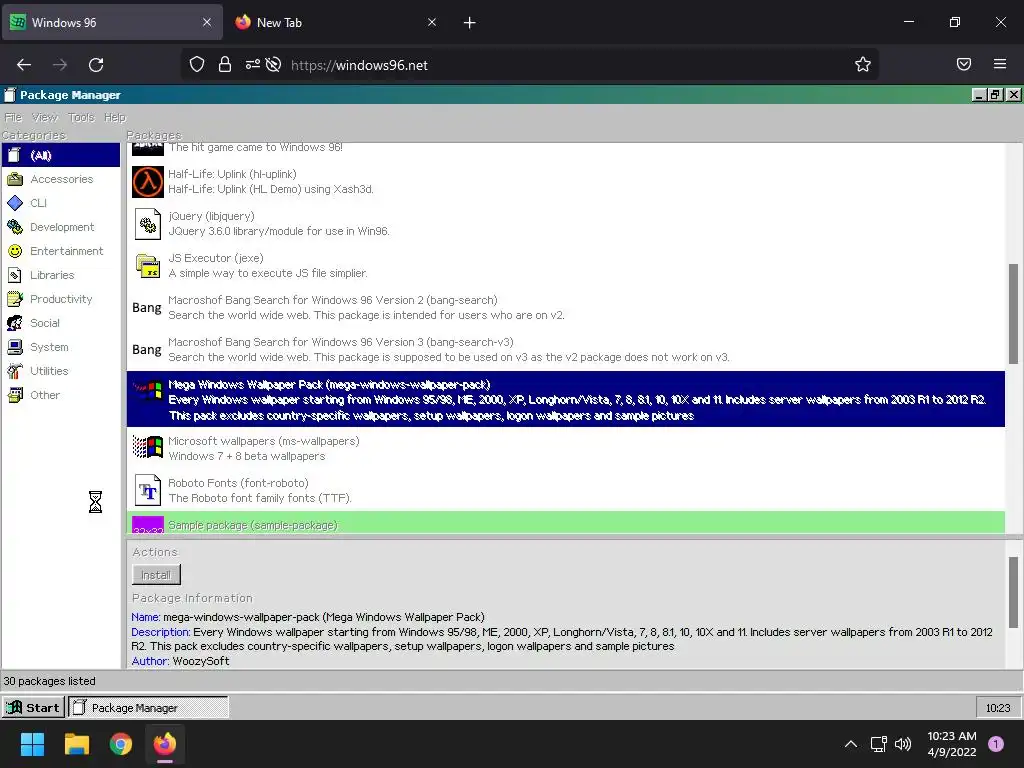
Task: Click the Social category icon
Action: [x=14, y=323]
